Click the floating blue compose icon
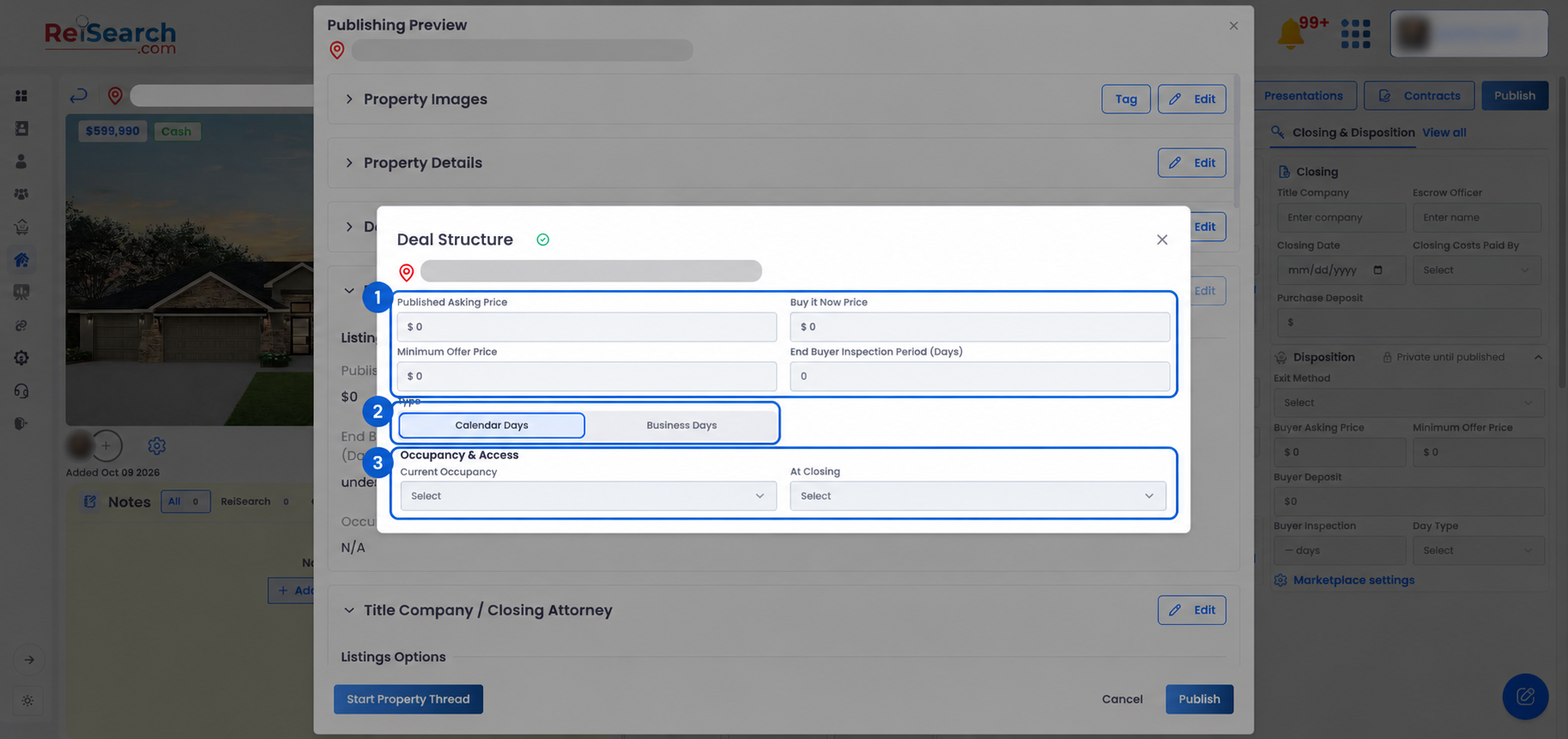 1525,696
